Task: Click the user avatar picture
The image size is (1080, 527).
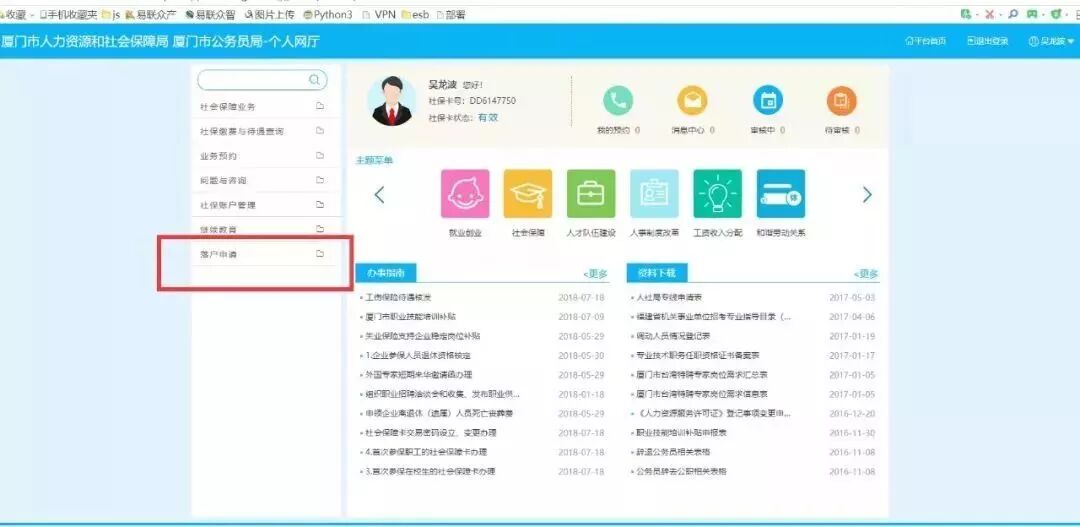Action: 391,101
